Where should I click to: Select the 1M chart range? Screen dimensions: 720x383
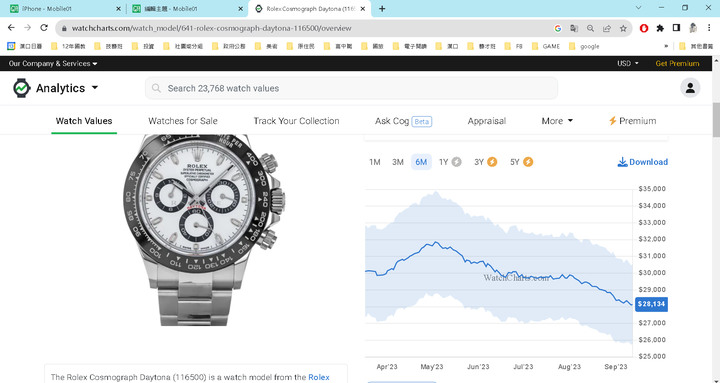tap(375, 162)
